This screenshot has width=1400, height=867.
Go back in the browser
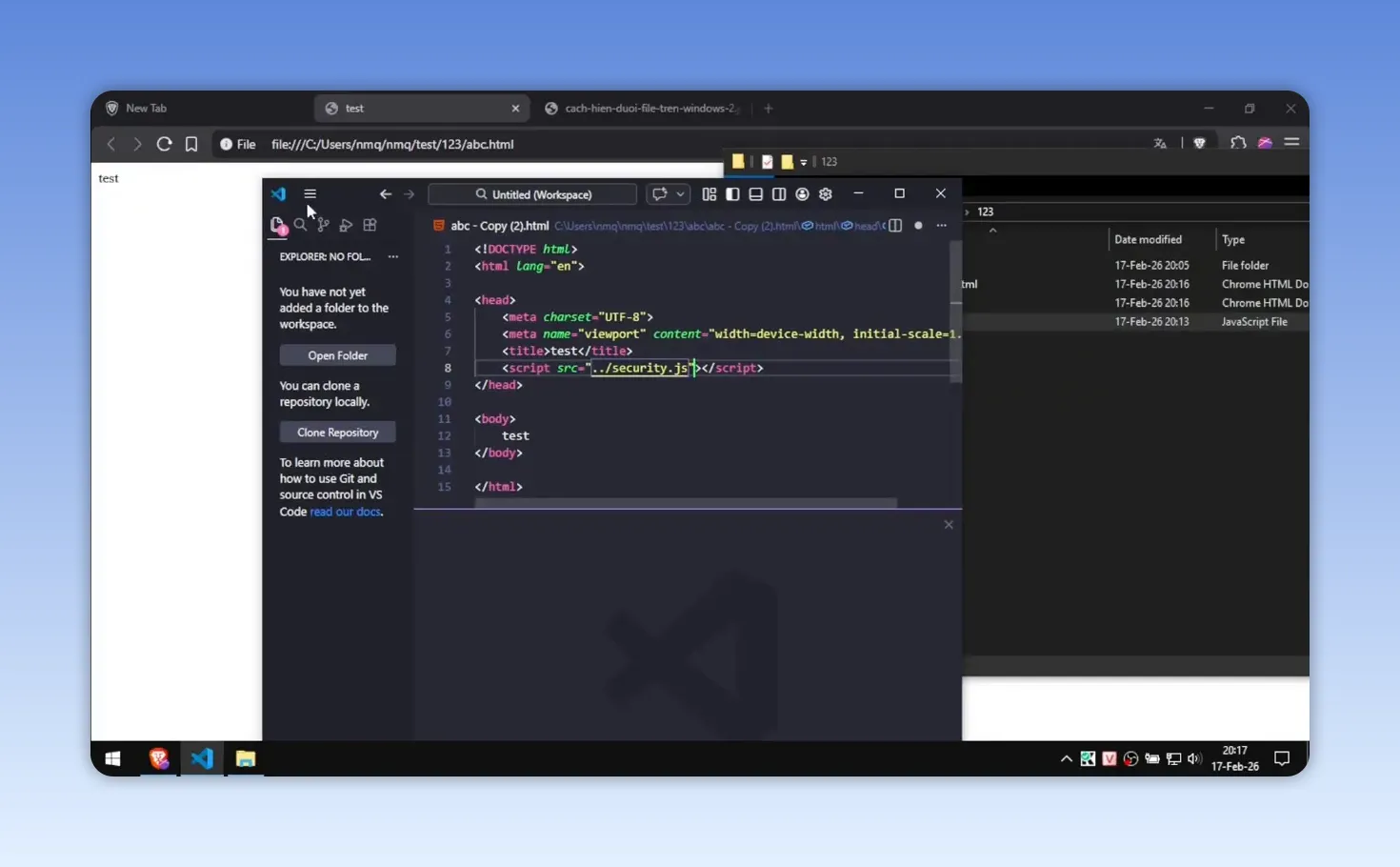[x=111, y=144]
